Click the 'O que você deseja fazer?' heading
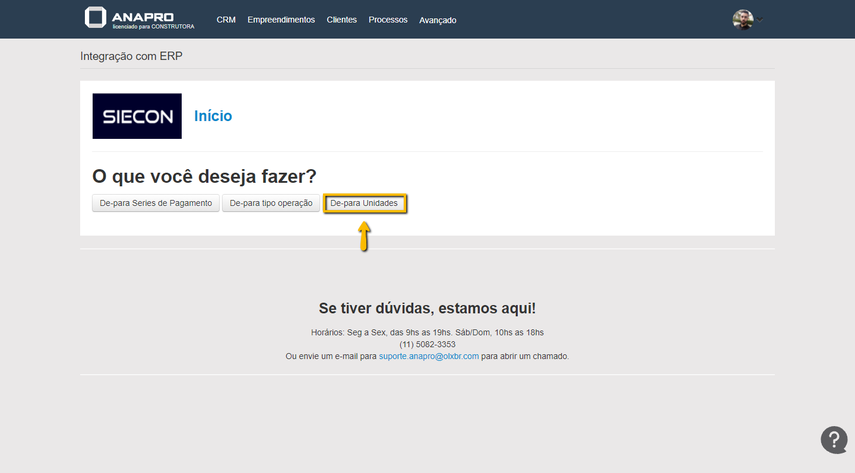 204,176
